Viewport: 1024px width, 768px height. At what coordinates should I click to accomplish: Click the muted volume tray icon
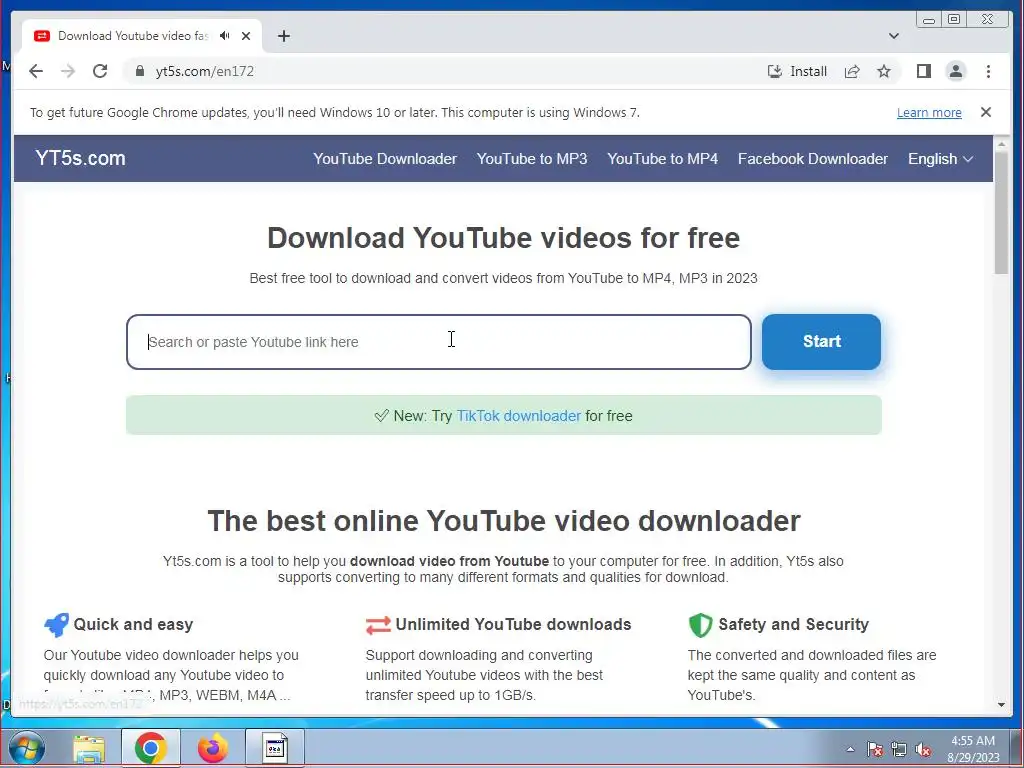tap(923, 750)
